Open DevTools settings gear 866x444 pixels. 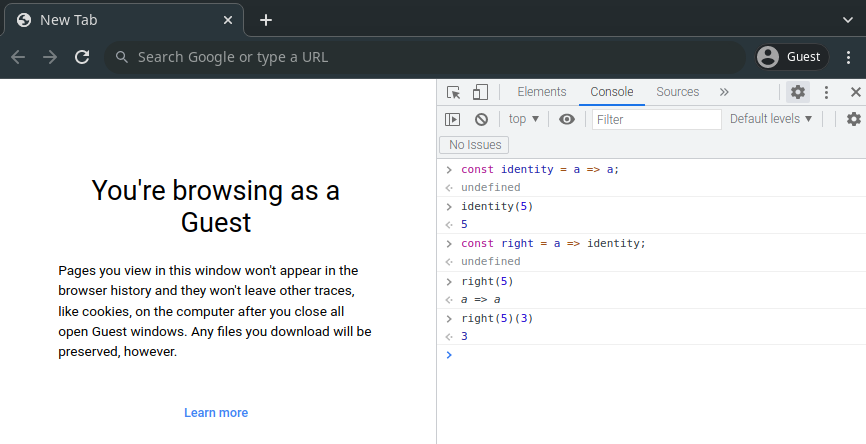click(x=798, y=92)
